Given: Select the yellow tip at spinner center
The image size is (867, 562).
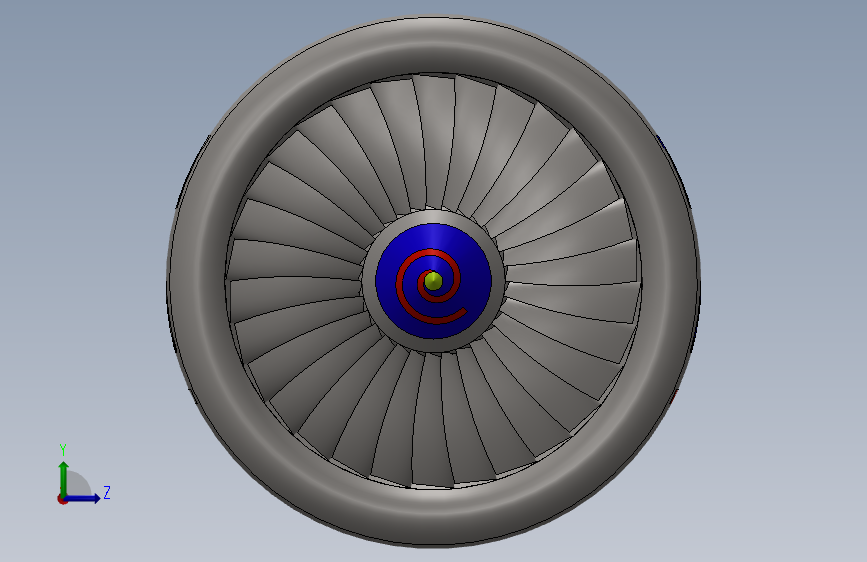Looking at the screenshot, I should [434, 281].
